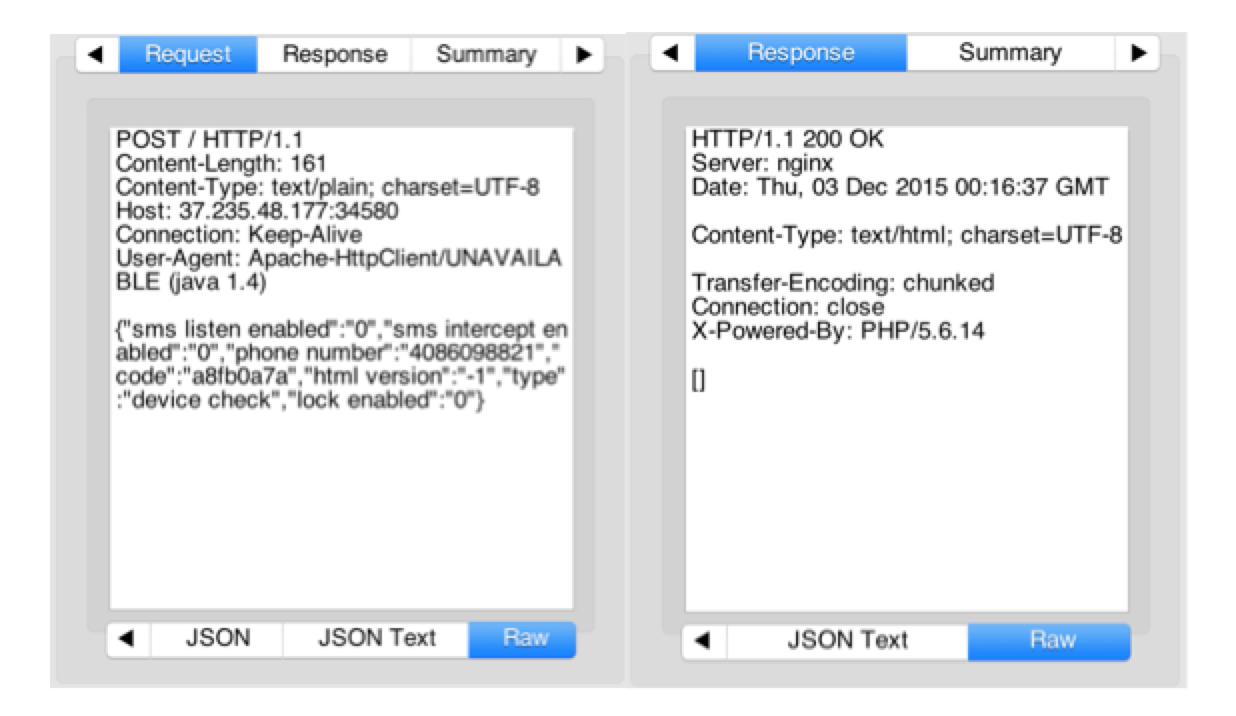Click the left arrow beside the Request tab
This screenshot has width=1236, height=716.
[x=97, y=55]
